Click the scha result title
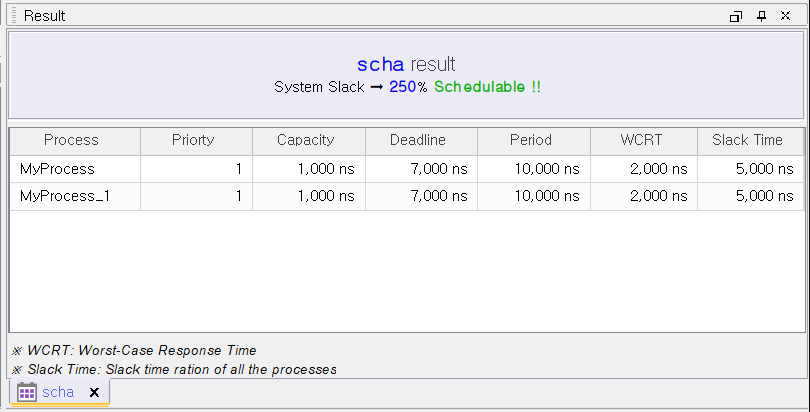This screenshot has height=412, width=810. point(406,65)
